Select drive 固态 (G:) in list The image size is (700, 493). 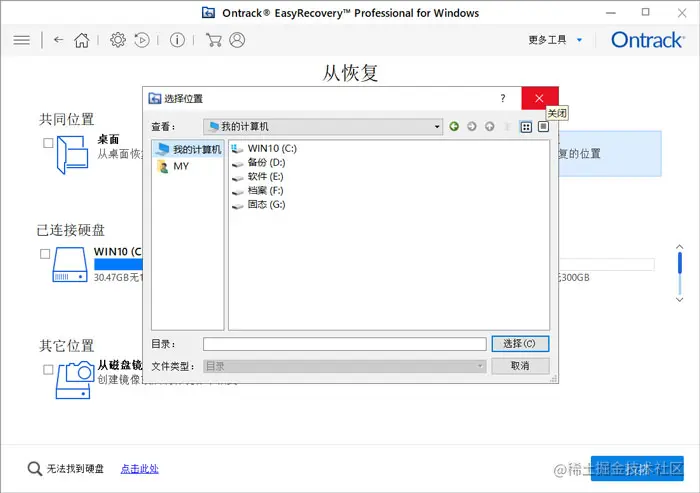[258, 205]
